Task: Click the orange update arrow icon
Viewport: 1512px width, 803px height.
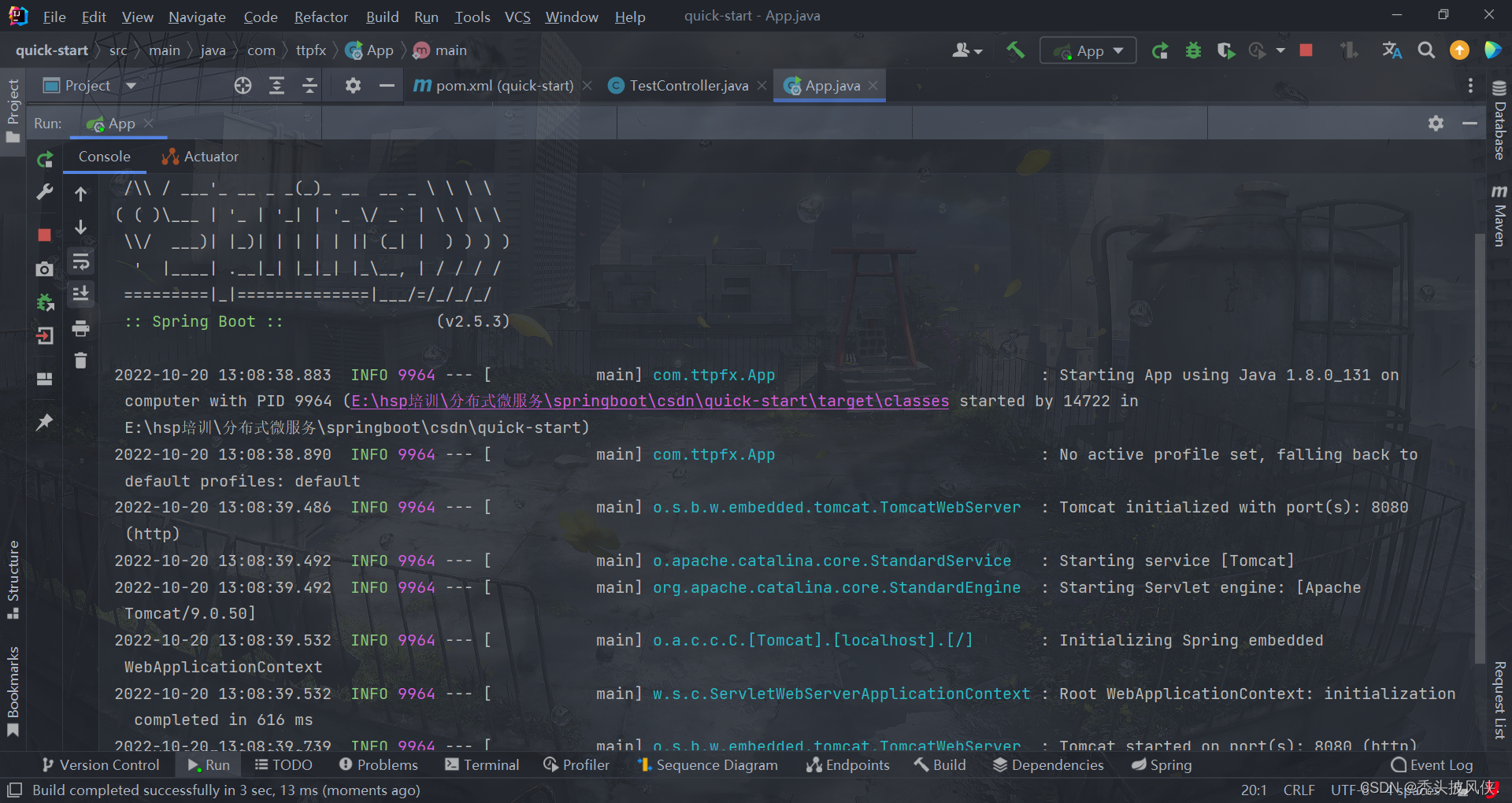Action: coord(1459,50)
